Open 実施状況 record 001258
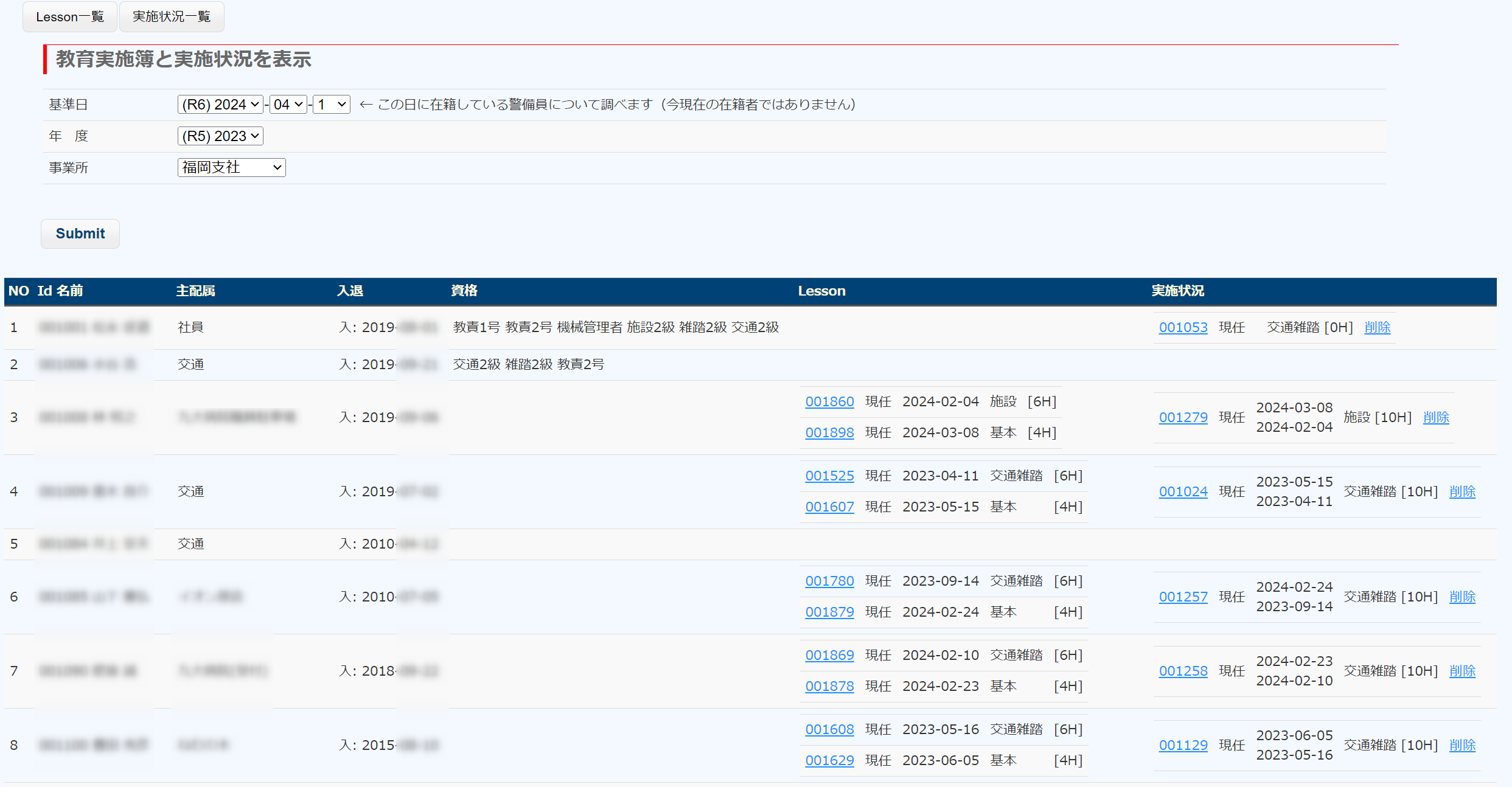The image size is (1512, 787). coord(1183,671)
